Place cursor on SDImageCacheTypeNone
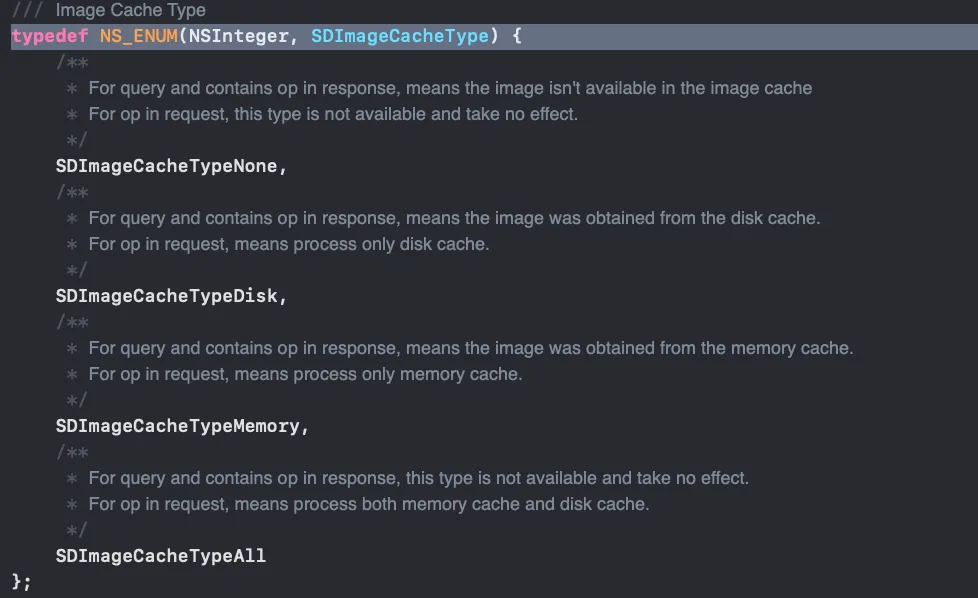This screenshot has width=978, height=598. pyautogui.click(x=166, y=166)
